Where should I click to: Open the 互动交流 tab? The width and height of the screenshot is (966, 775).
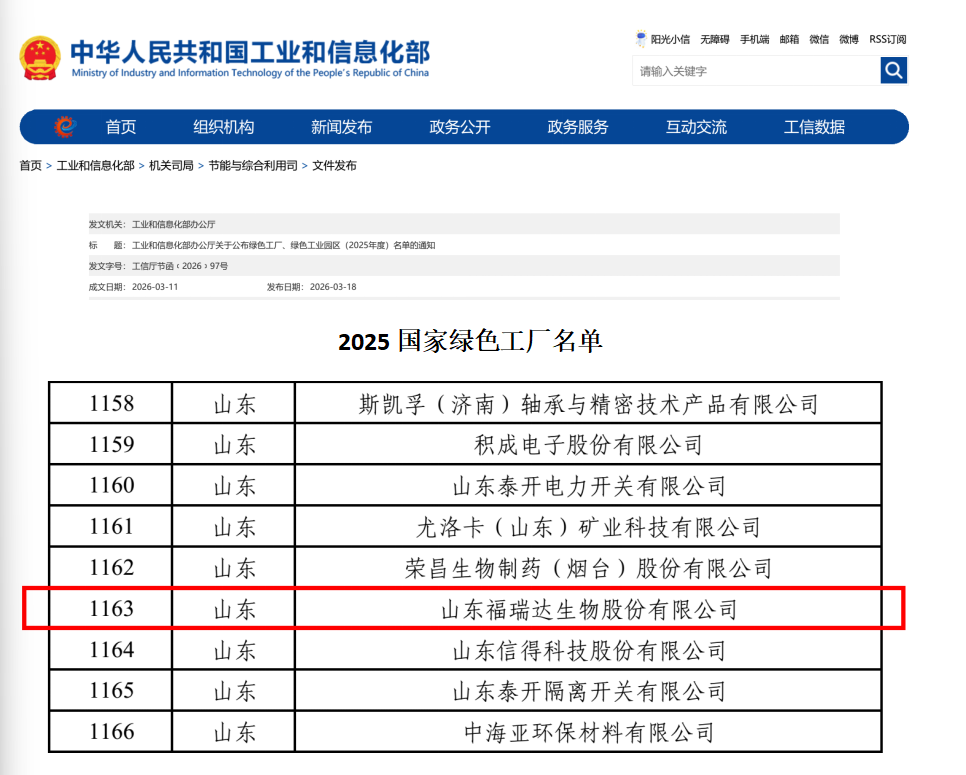(695, 126)
